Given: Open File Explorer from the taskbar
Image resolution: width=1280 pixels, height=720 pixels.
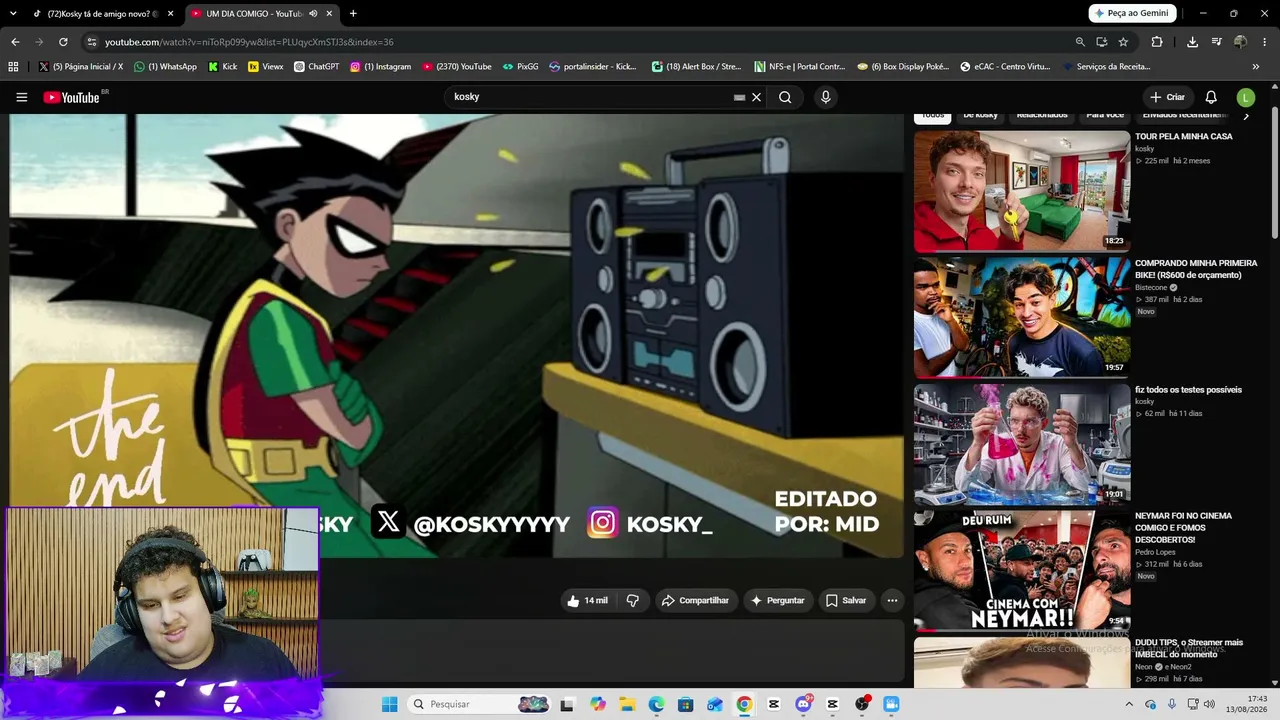Looking at the screenshot, I should click(x=627, y=704).
